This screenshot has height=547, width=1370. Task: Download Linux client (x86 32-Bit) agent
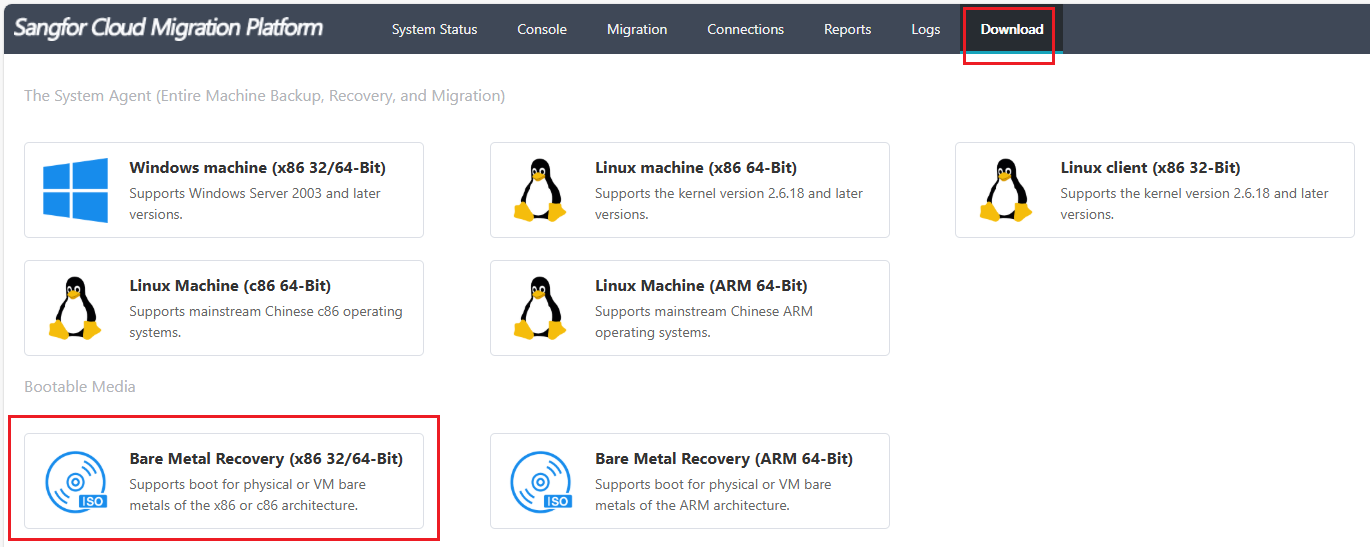point(1155,190)
